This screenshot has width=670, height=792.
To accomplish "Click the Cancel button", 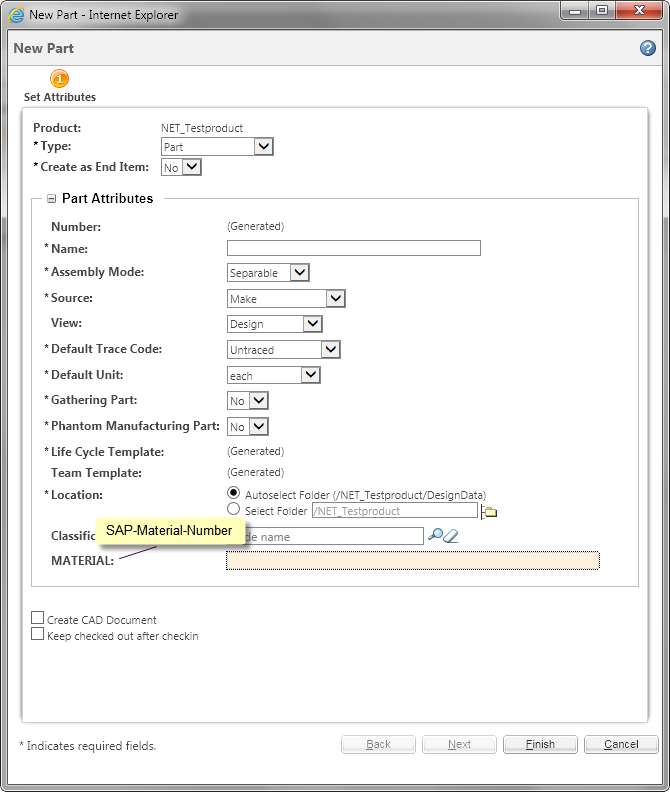I will (x=621, y=744).
